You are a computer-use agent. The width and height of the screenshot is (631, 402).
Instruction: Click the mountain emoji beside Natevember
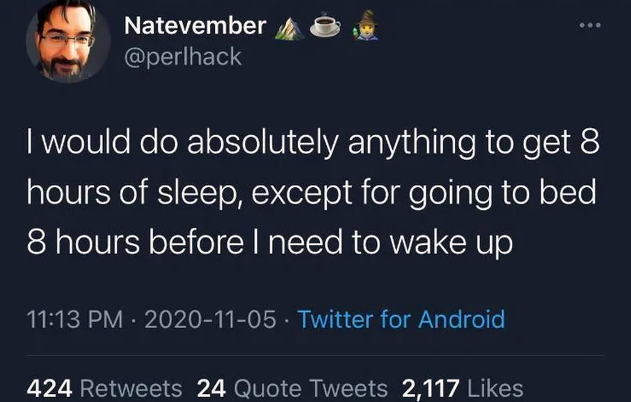(x=288, y=27)
